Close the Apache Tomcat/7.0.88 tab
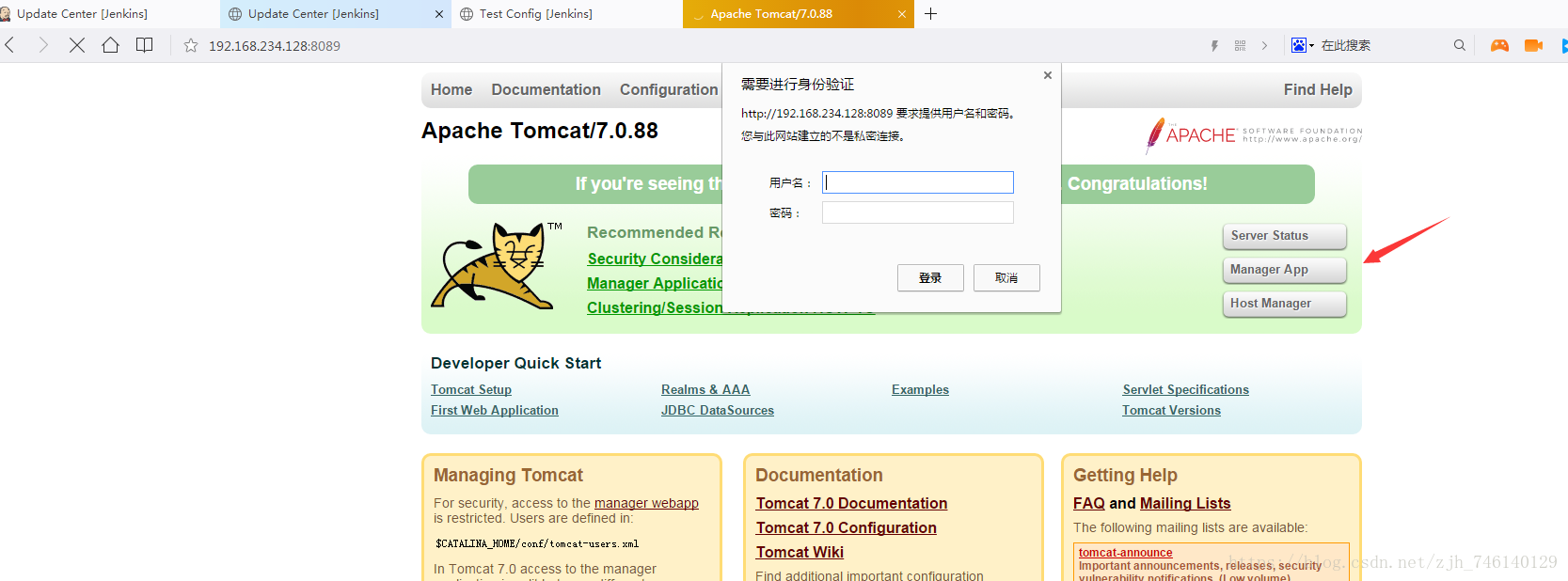This screenshot has width=1568, height=581. pyautogui.click(x=901, y=14)
